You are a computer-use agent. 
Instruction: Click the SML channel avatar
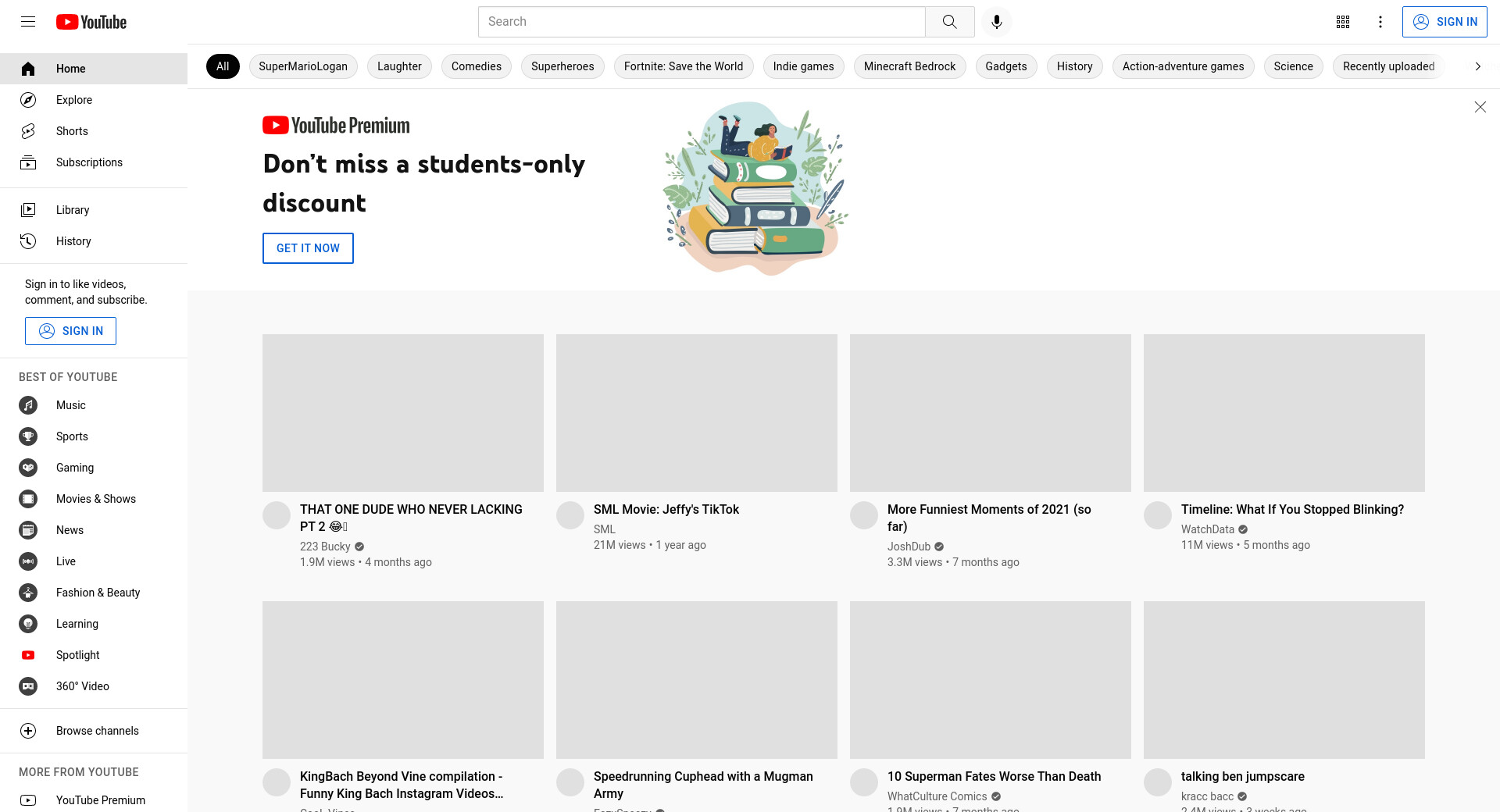[x=570, y=515]
